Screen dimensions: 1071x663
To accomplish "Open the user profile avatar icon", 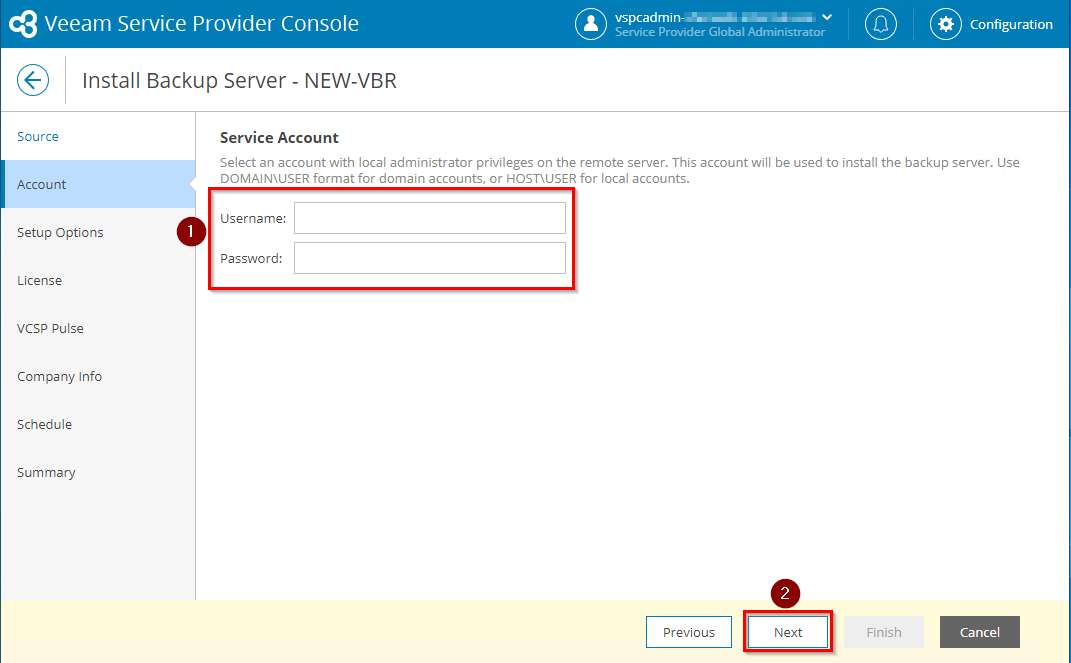I will point(591,24).
